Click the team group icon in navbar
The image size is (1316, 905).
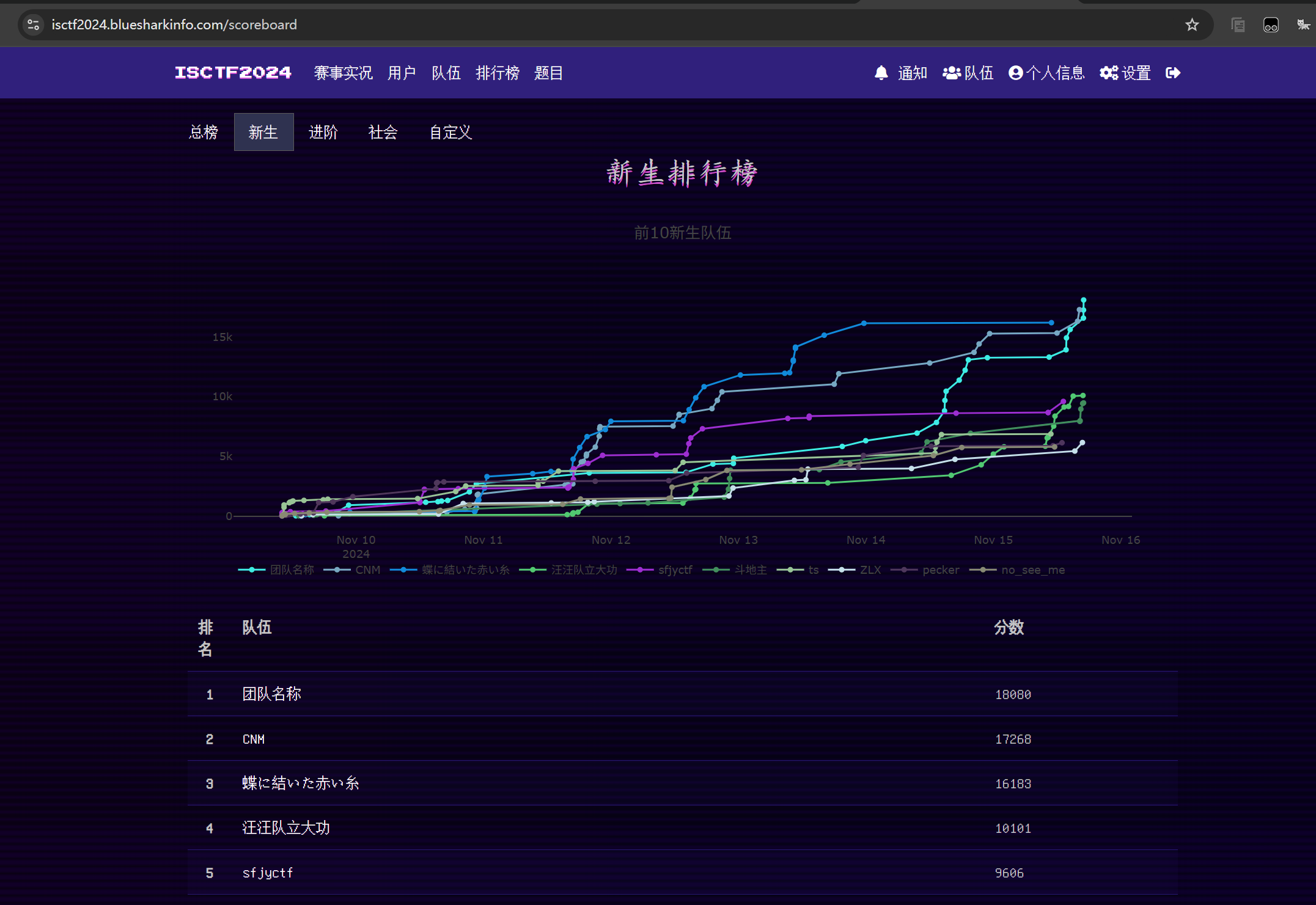(951, 73)
